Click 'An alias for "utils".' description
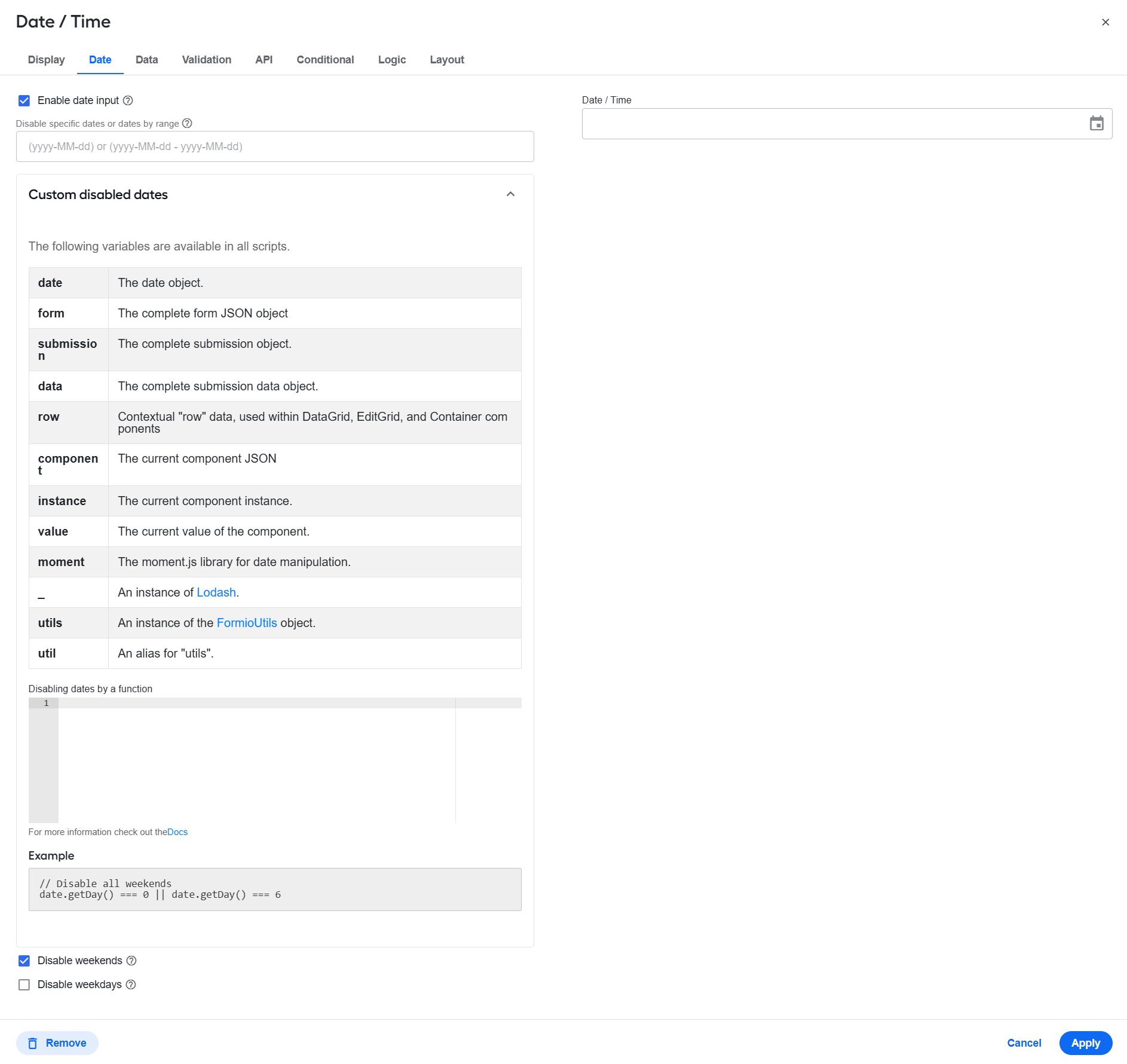 click(166, 653)
